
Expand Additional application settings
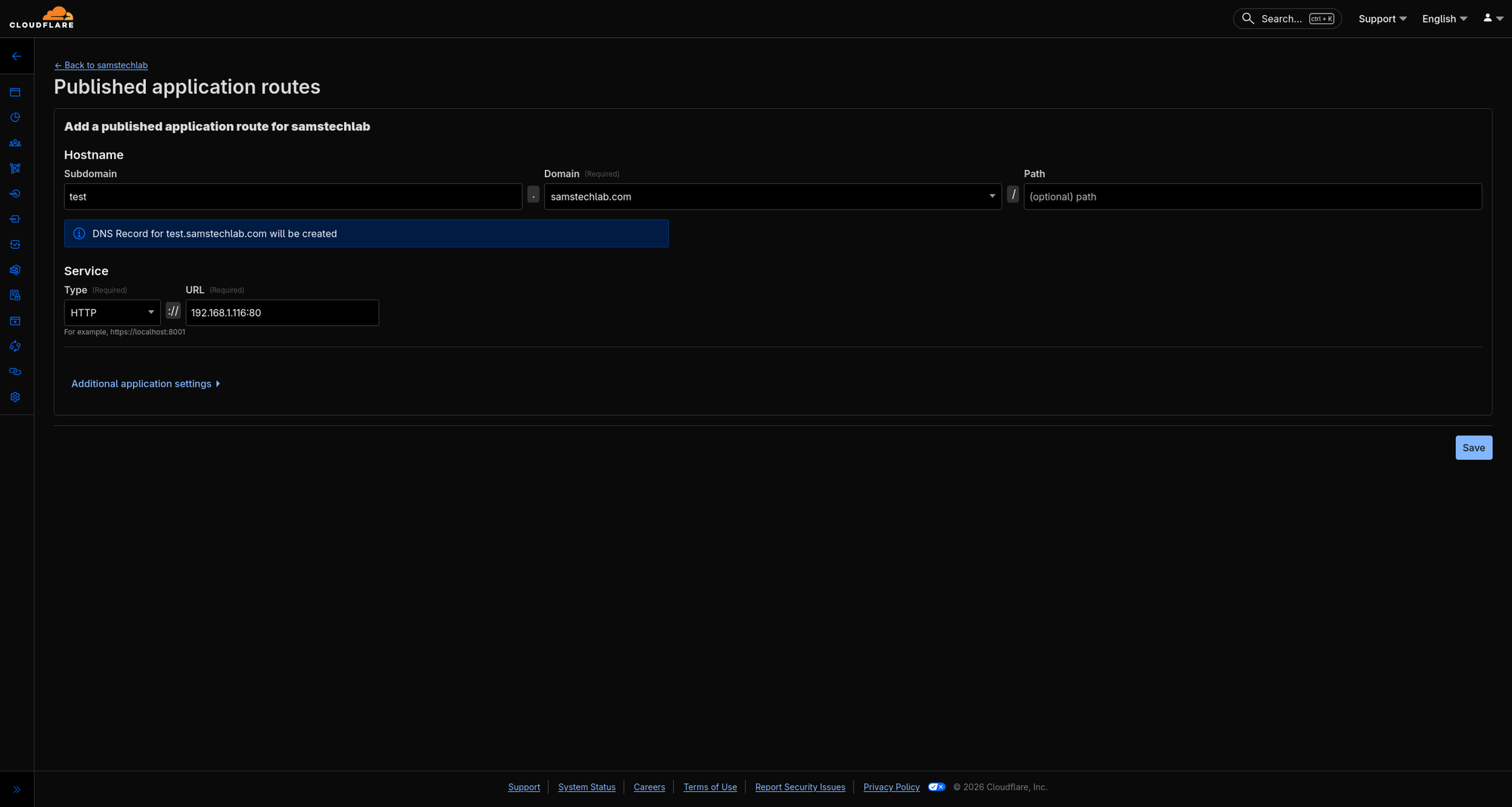tap(145, 383)
